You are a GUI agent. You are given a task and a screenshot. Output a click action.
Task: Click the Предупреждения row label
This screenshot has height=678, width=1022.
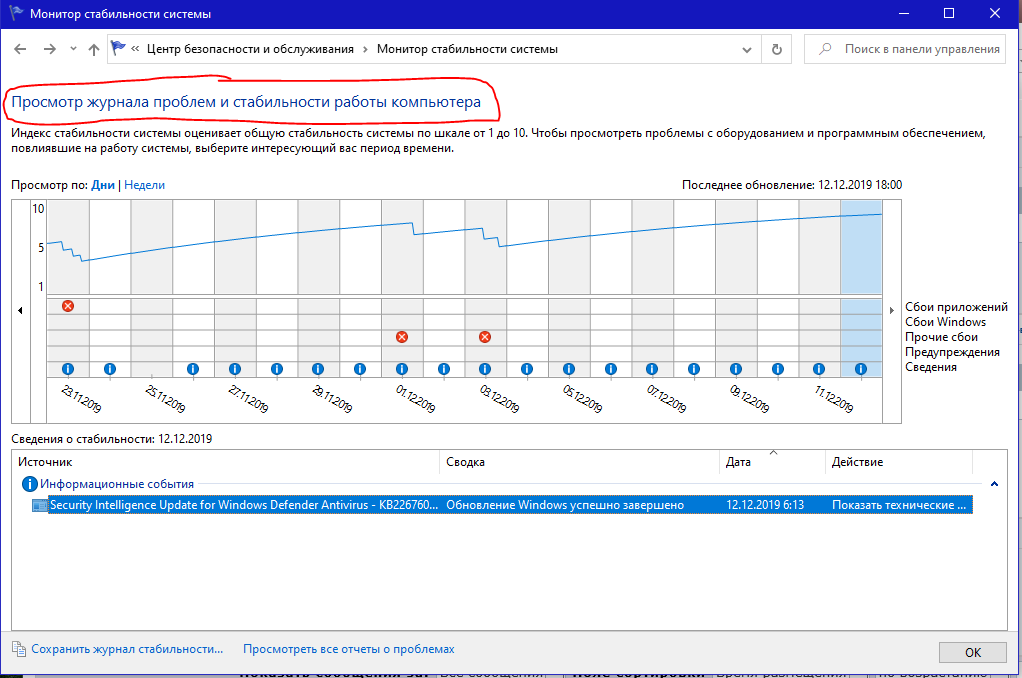(x=952, y=352)
